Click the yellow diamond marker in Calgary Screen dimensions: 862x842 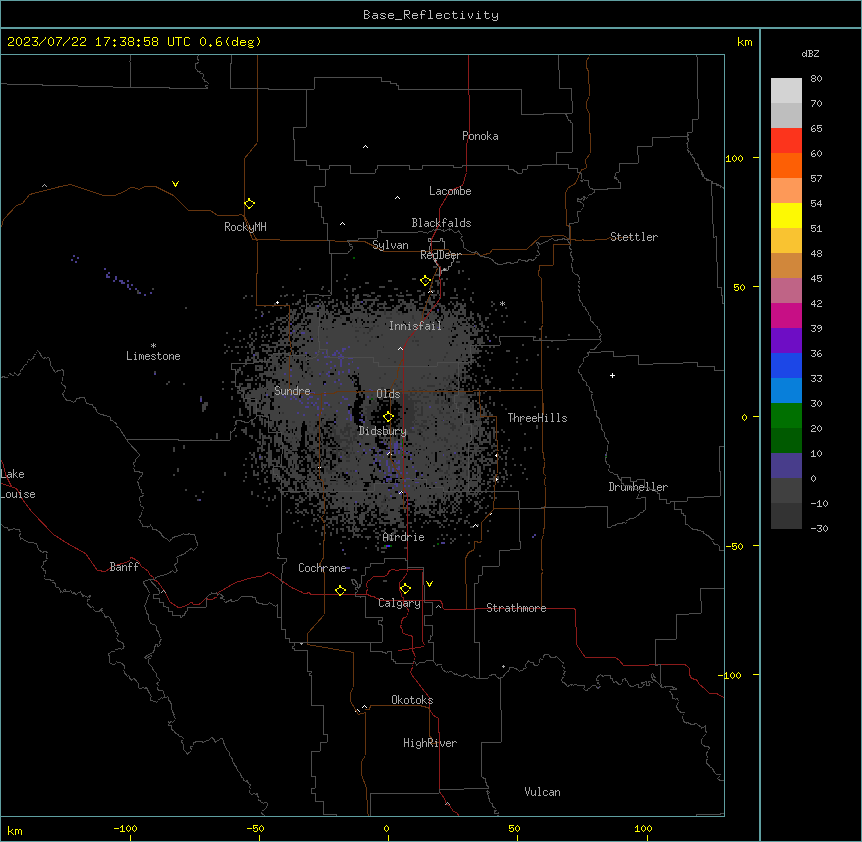click(x=405, y=589)
